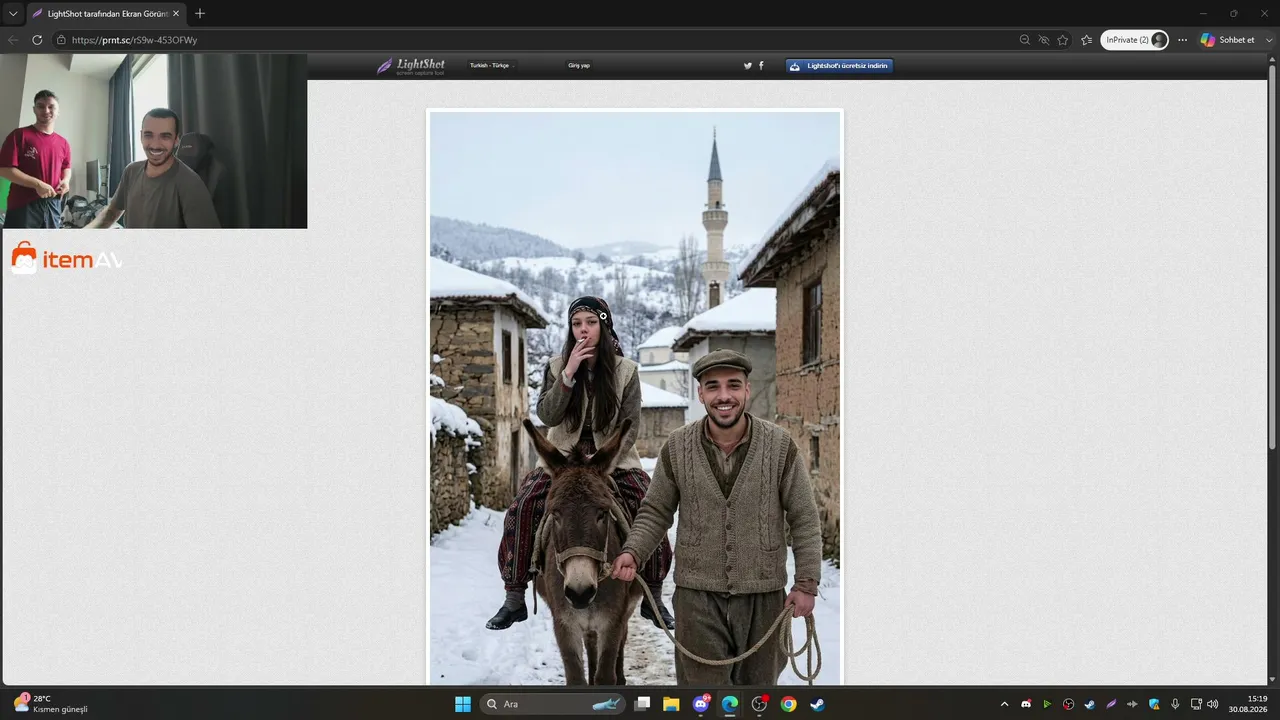Click the taskbar search box Ara
Image resolution: width=1280 pixels, height=720 pixels.
click(553, 704)
